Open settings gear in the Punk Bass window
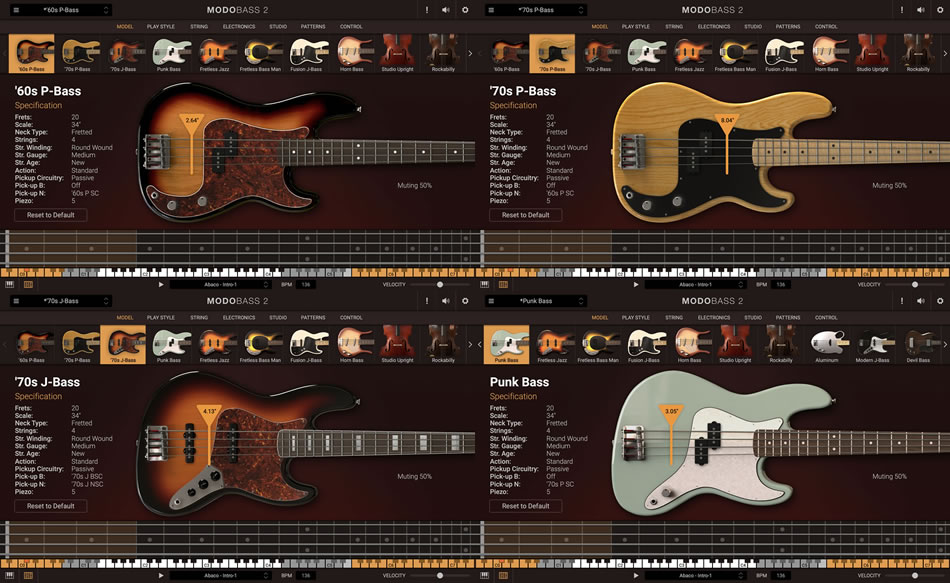 pyautogui.click(x=940, y=301)
